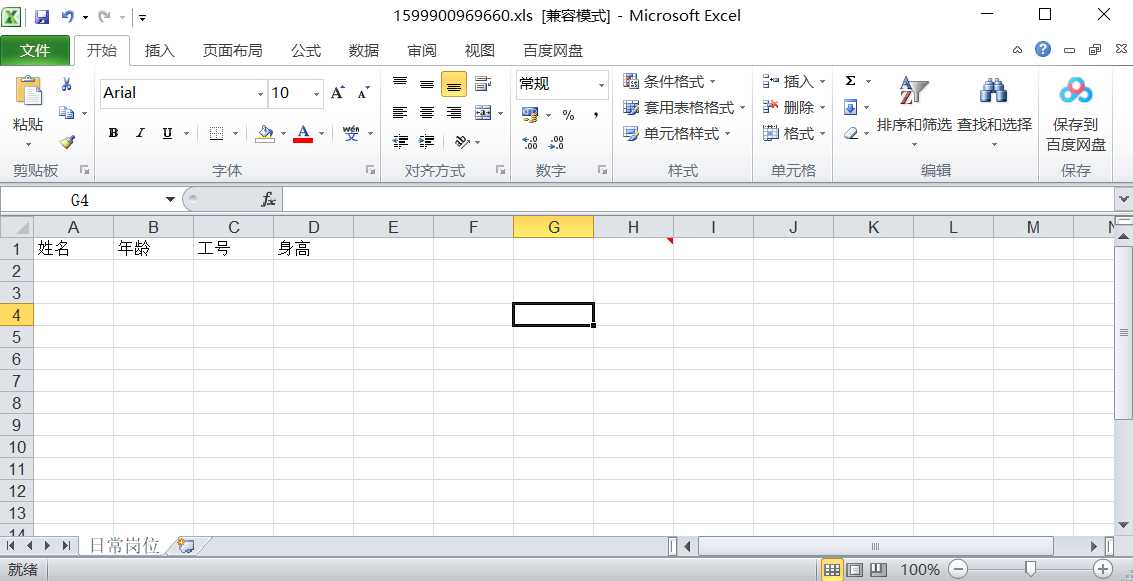Open the 文件 File tab
The width and height of the screenshot is (1133, 581).
[35, 50]
